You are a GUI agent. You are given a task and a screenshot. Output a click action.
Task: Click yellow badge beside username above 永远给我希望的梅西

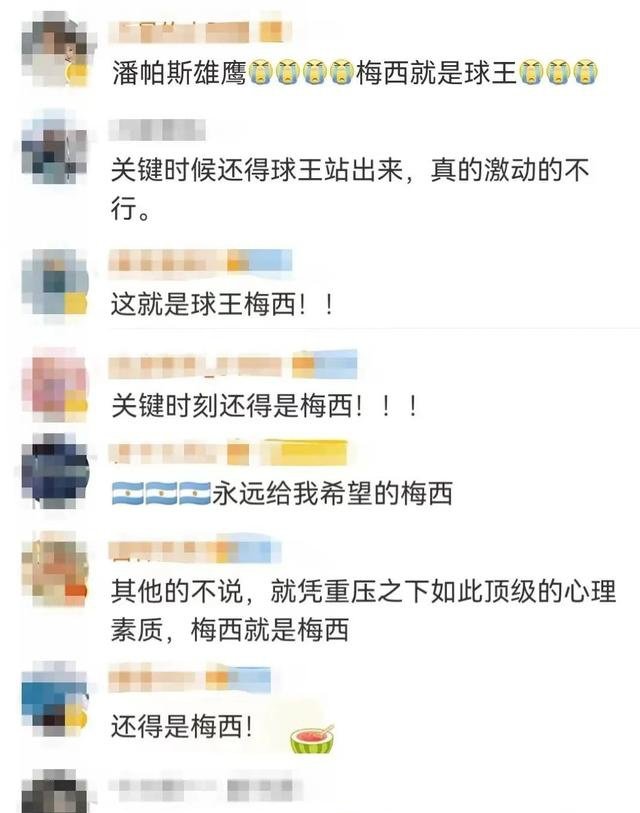(x=305, y=452)
